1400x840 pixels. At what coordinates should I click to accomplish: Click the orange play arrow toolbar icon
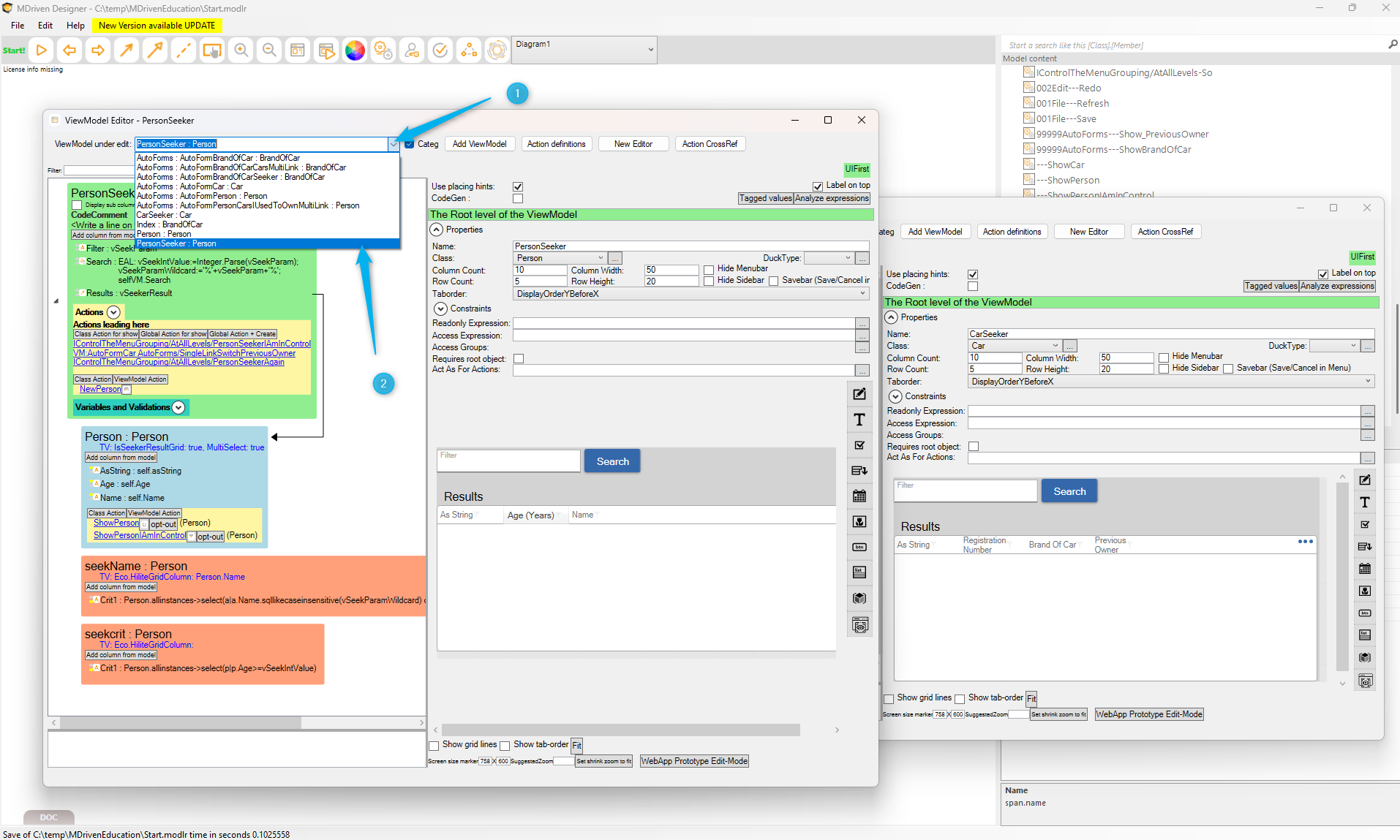point(41,50)
